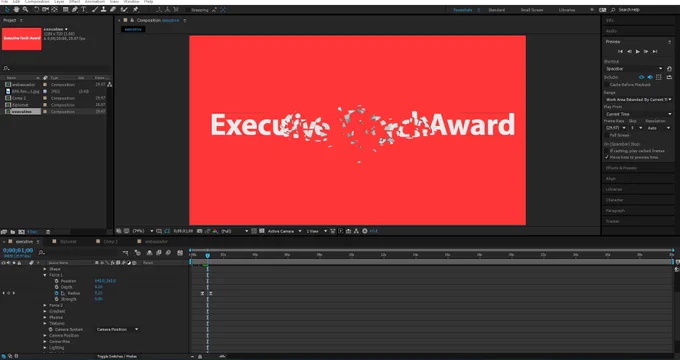This screenshot has height=360, width=680.
Task: Toggle Position stopwatch under Force 1
Action: coord(56,281)
